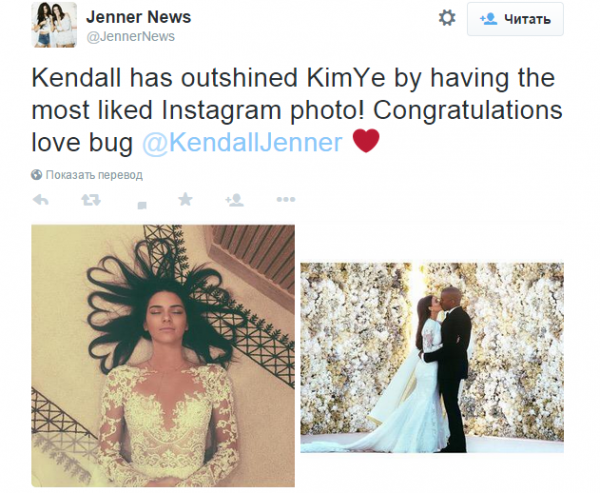Screen dimensions: 600x493
Task: Click the Jenner News display name
Action: [139, 18]
